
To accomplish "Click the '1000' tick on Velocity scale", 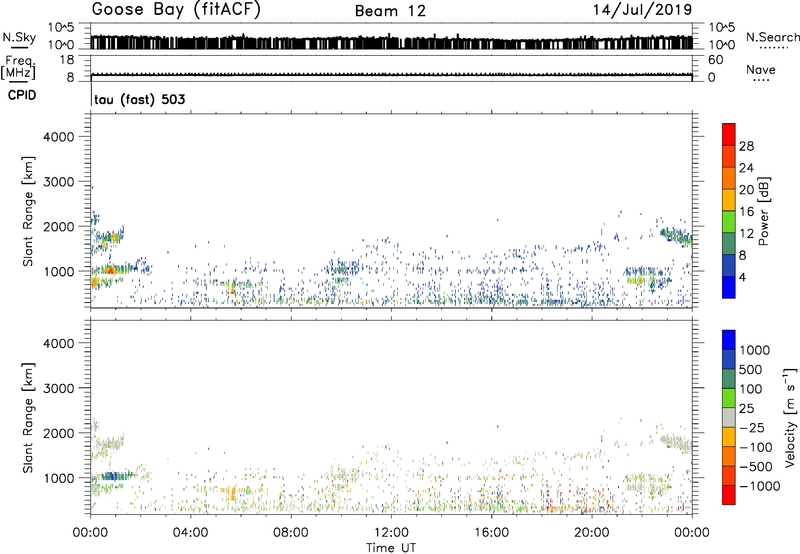I will click(x=755, y=350).
